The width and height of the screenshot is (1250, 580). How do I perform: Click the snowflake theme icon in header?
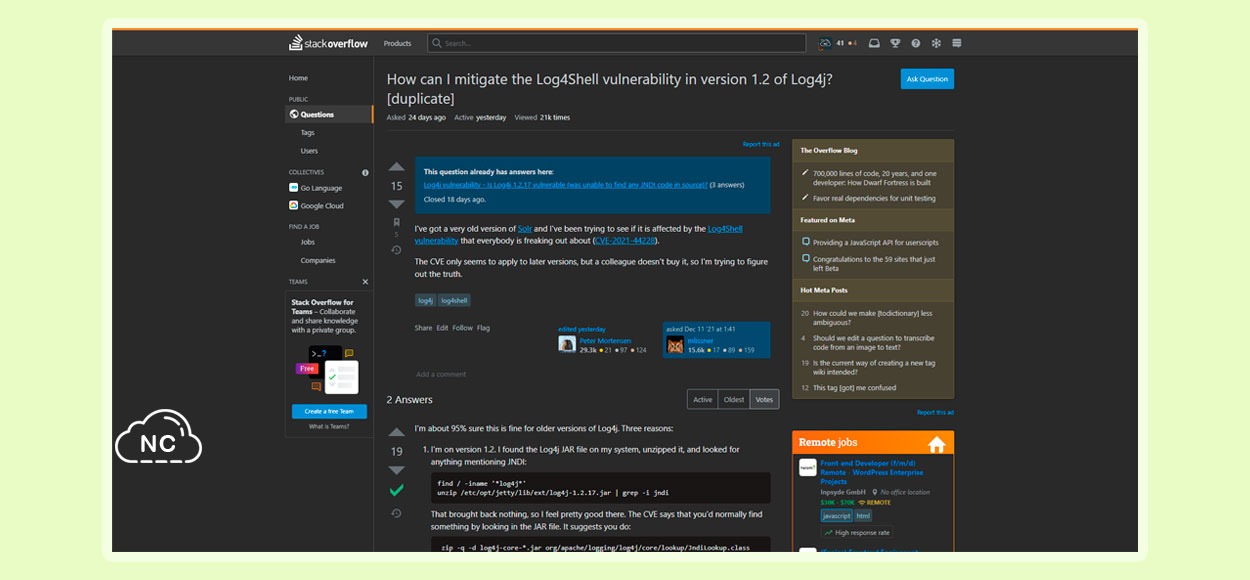coord(936,43)
